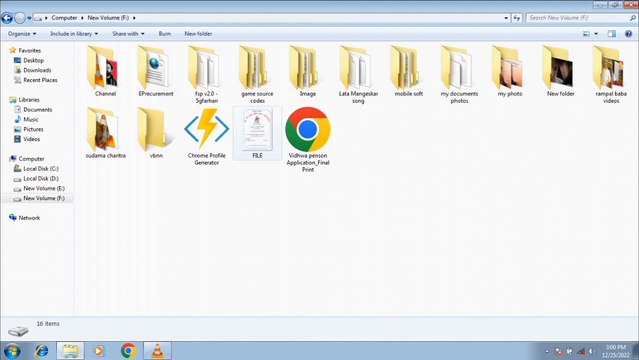639x360 pixels.
Task: Refresh the current folder view
Action: coord(516,18)
